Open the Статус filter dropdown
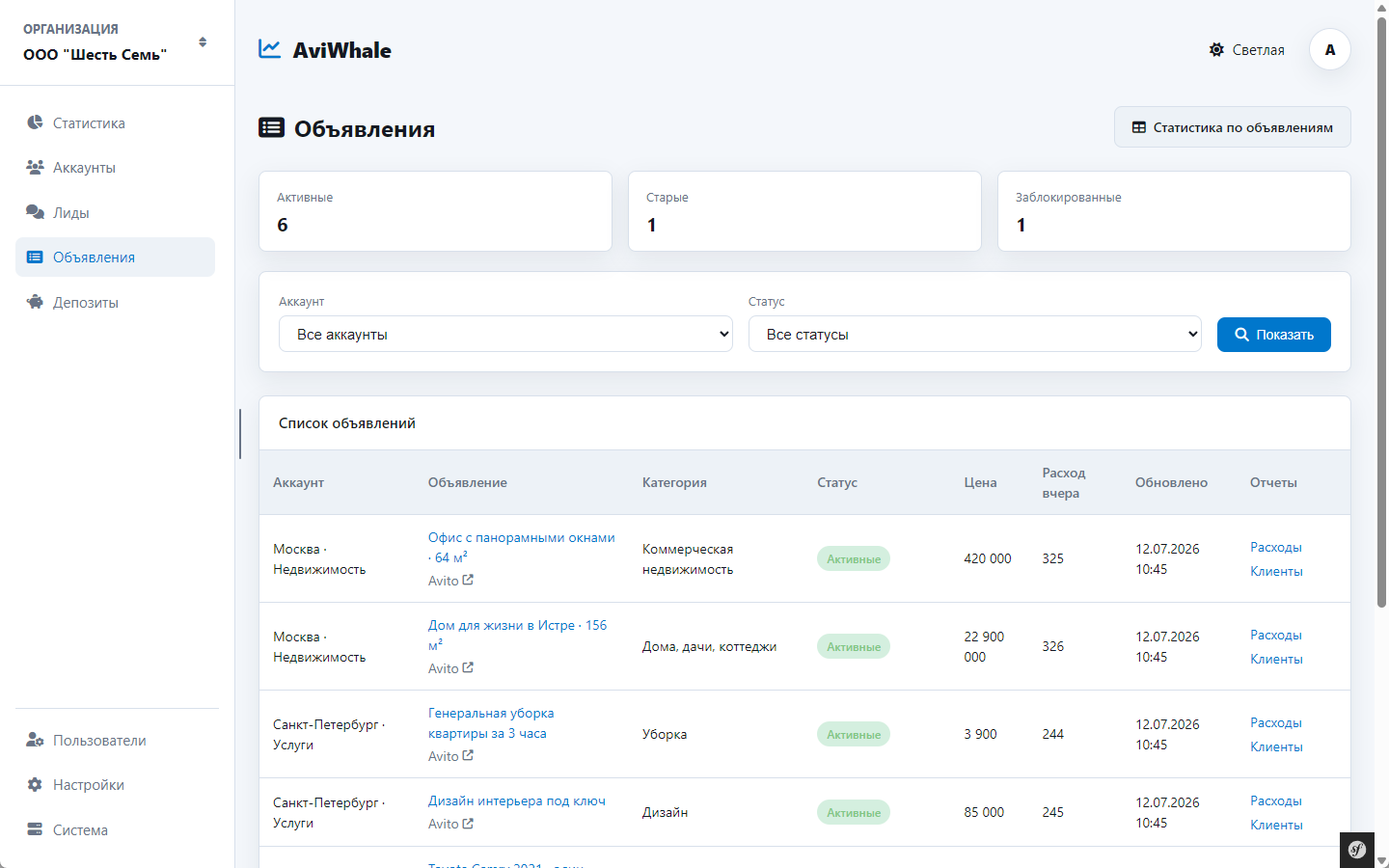This screenshot has height=868, width=1389. pyautogui.click(x=975, y=334)
